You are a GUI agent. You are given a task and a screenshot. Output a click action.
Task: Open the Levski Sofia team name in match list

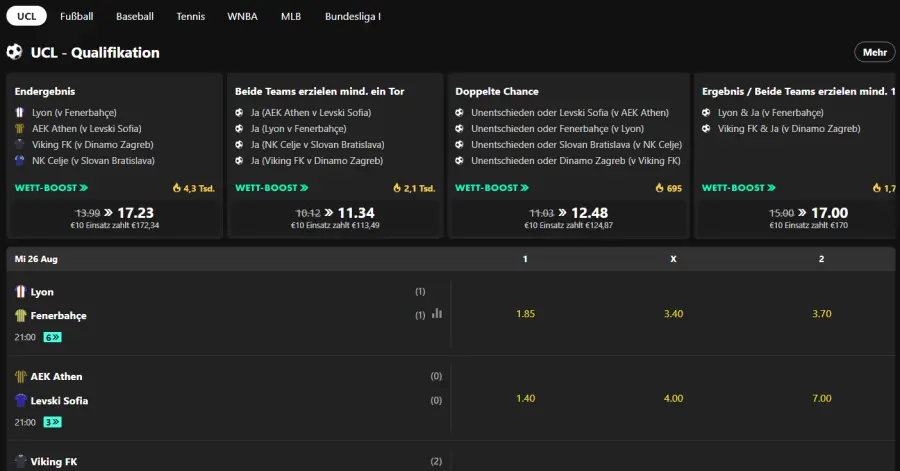pos(59,400)
